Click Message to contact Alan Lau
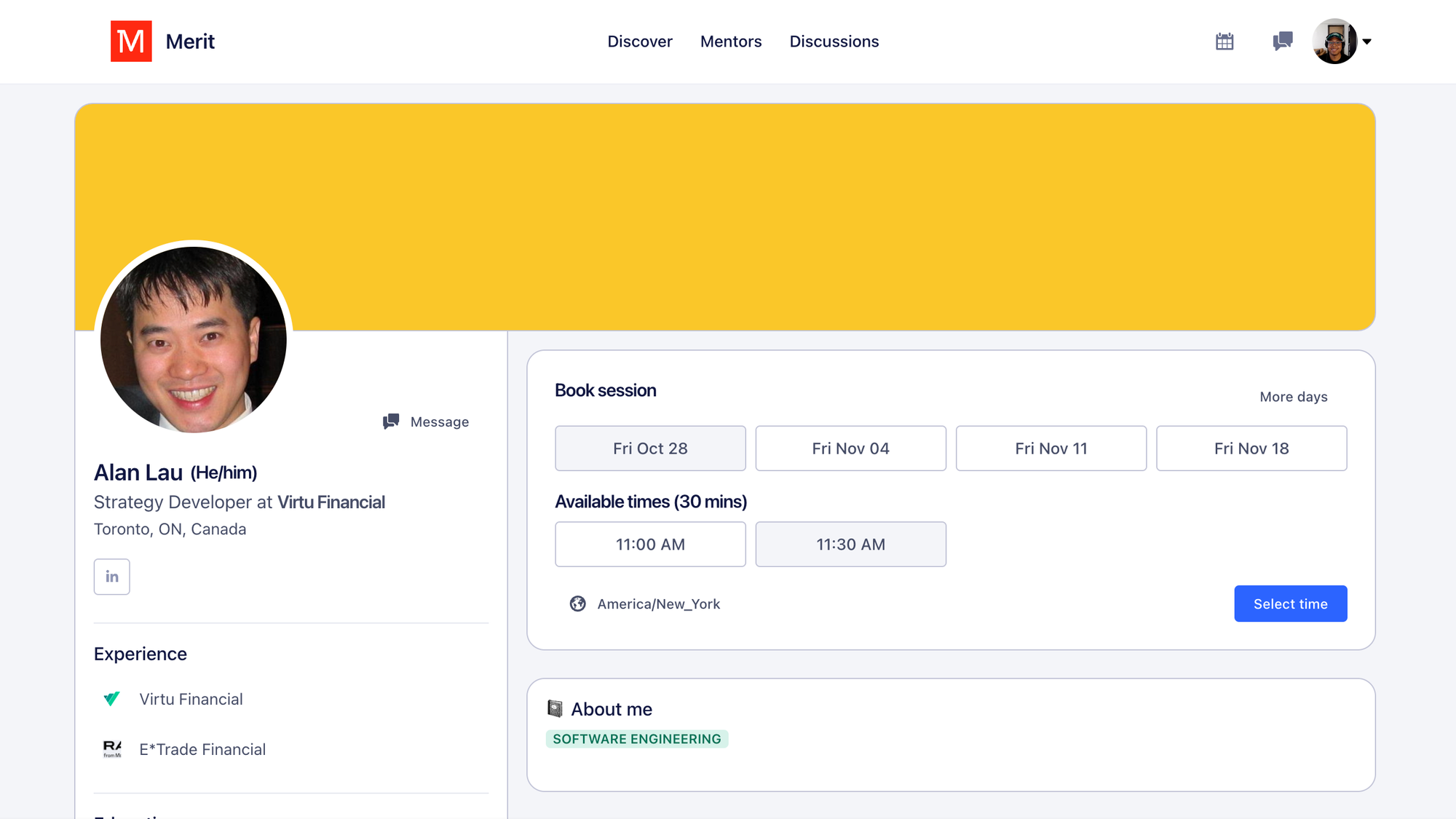Image resolution: width=1456 pixels, height=819 pixels. pos(426,422)
